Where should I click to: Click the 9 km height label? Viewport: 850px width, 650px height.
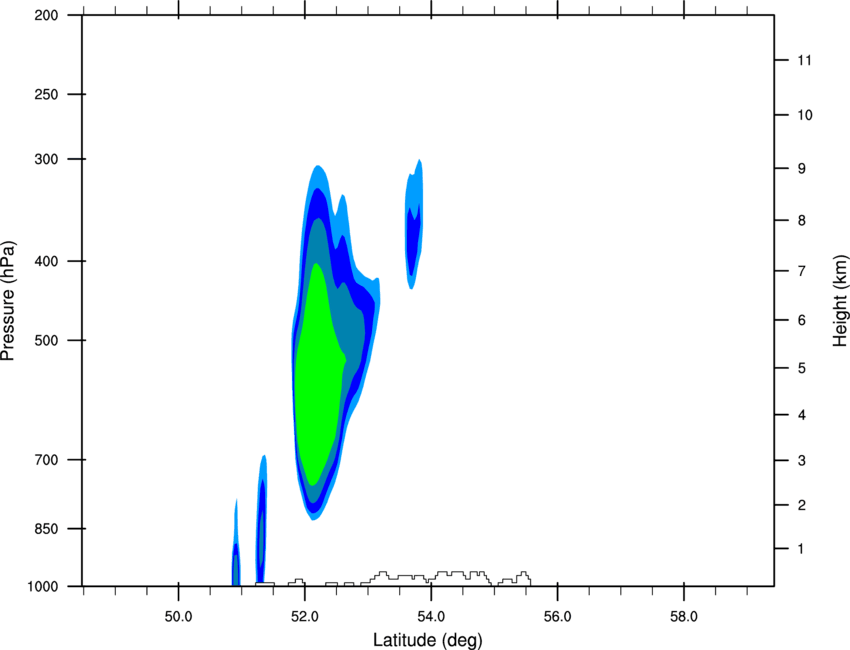pyautogui.click(x=802, y=169)
